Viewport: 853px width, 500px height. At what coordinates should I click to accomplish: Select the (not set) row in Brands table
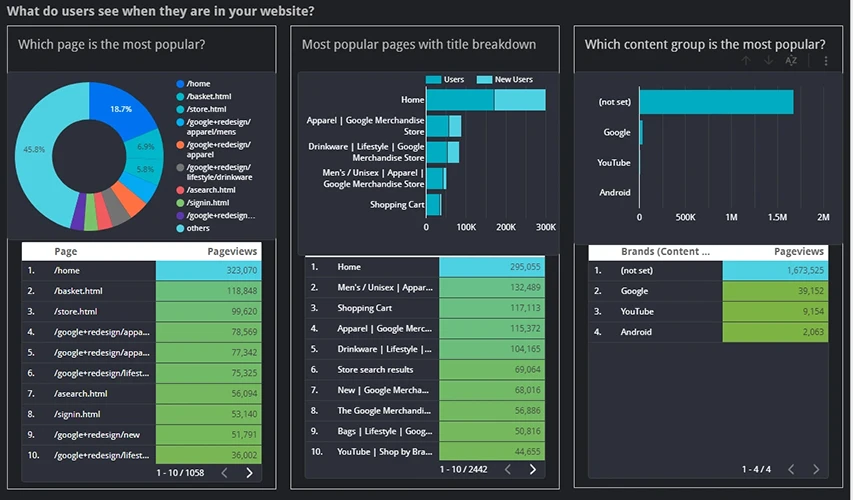(x=708, y=270)
